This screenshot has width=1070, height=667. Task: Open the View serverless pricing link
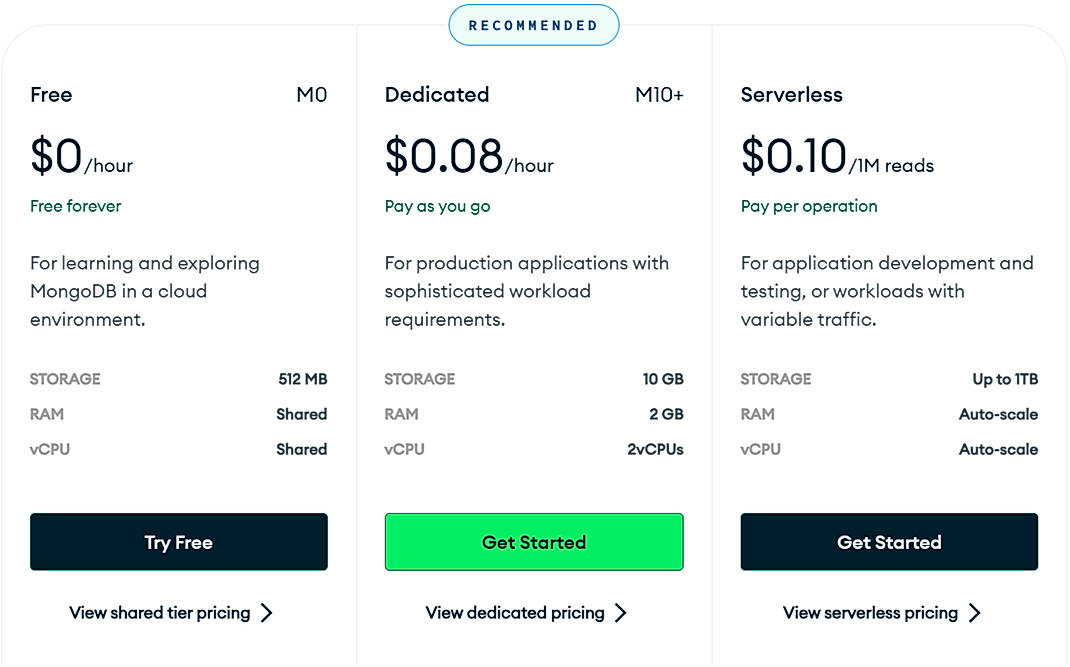point(870,613)
